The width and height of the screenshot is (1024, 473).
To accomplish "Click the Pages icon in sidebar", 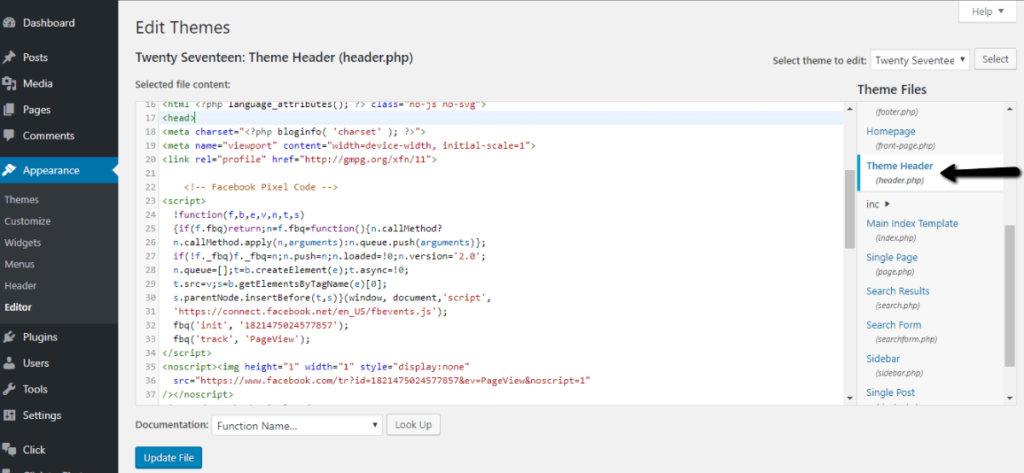I will 10,110.
